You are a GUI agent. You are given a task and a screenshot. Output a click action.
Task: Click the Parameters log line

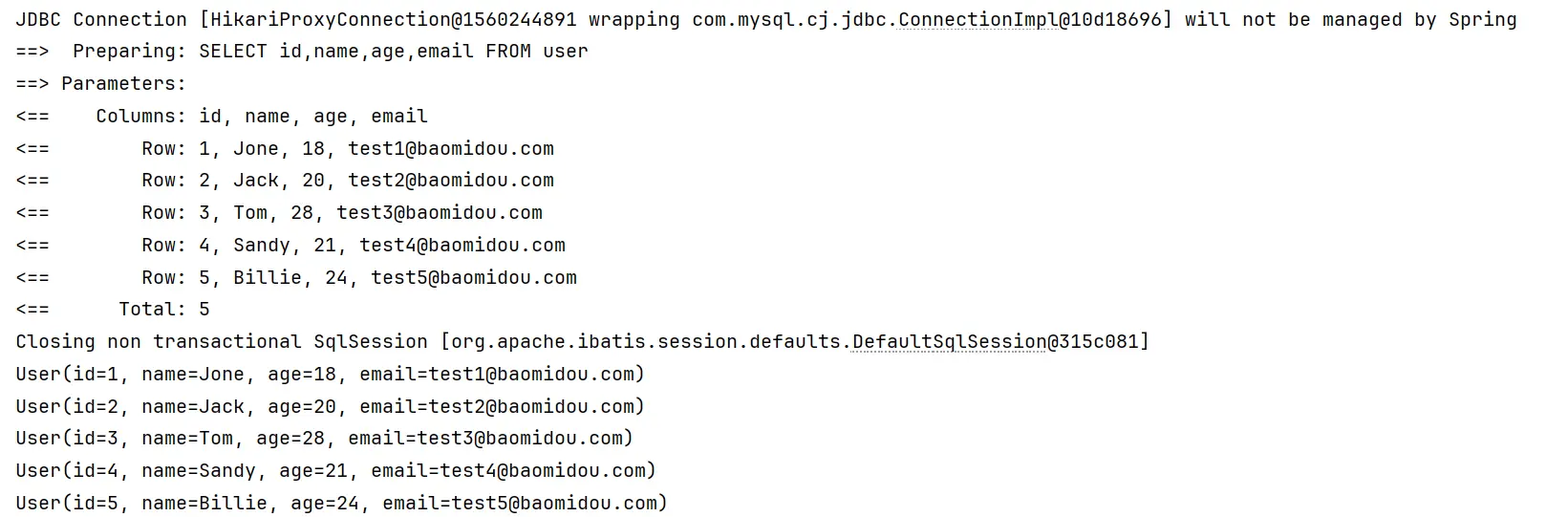coord(123,84)
